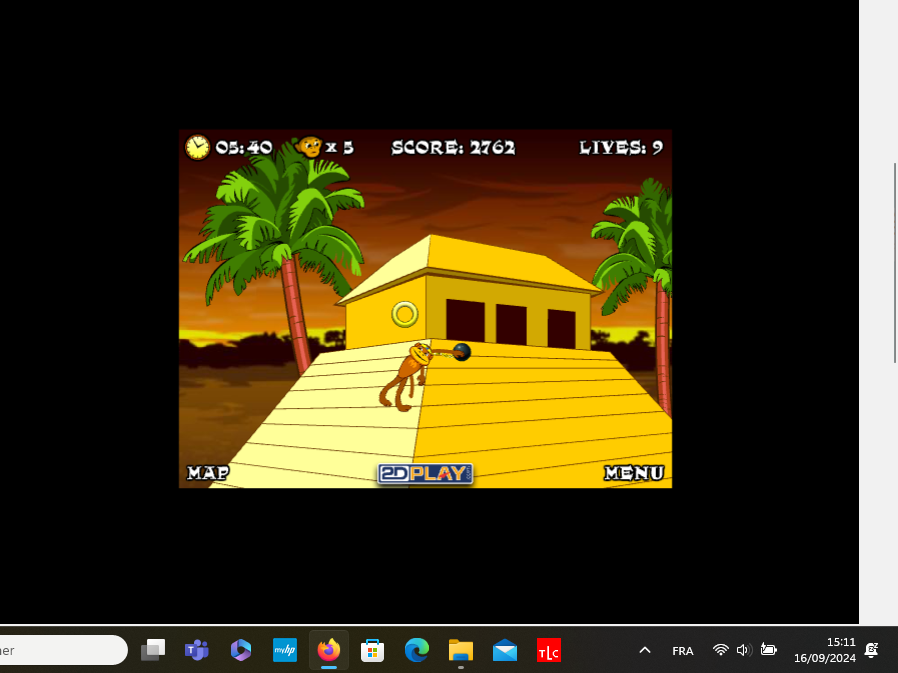Open the game MENU button
Viewport: 898px width, 673px height.
634,473
